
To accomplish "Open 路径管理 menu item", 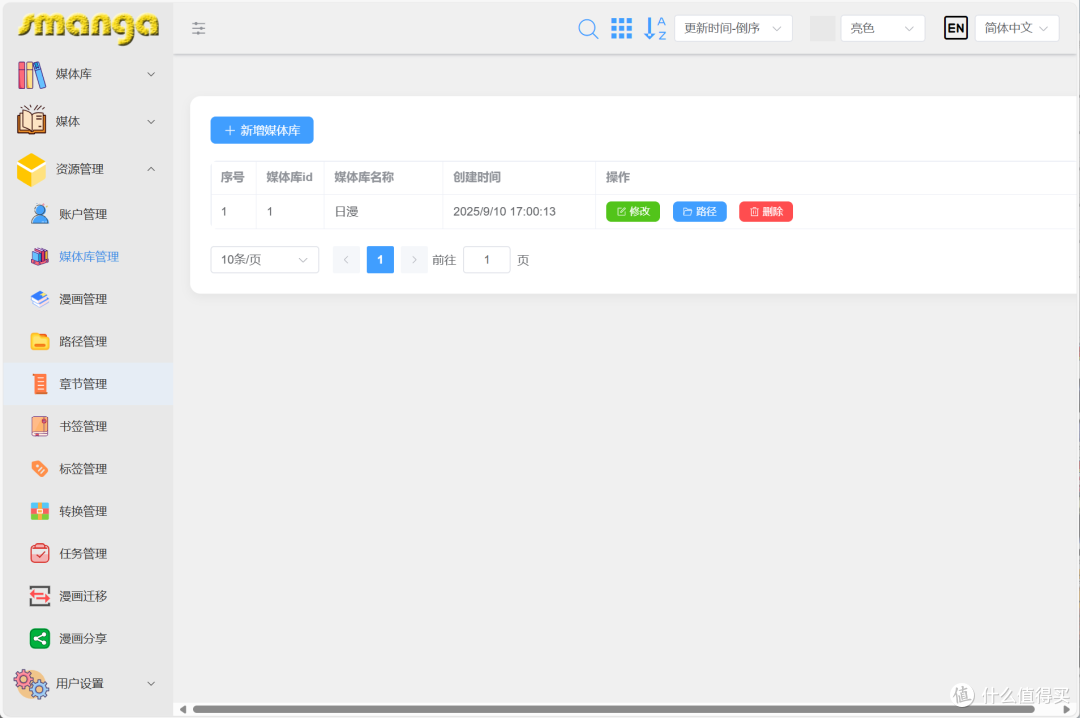I will 88,341.
